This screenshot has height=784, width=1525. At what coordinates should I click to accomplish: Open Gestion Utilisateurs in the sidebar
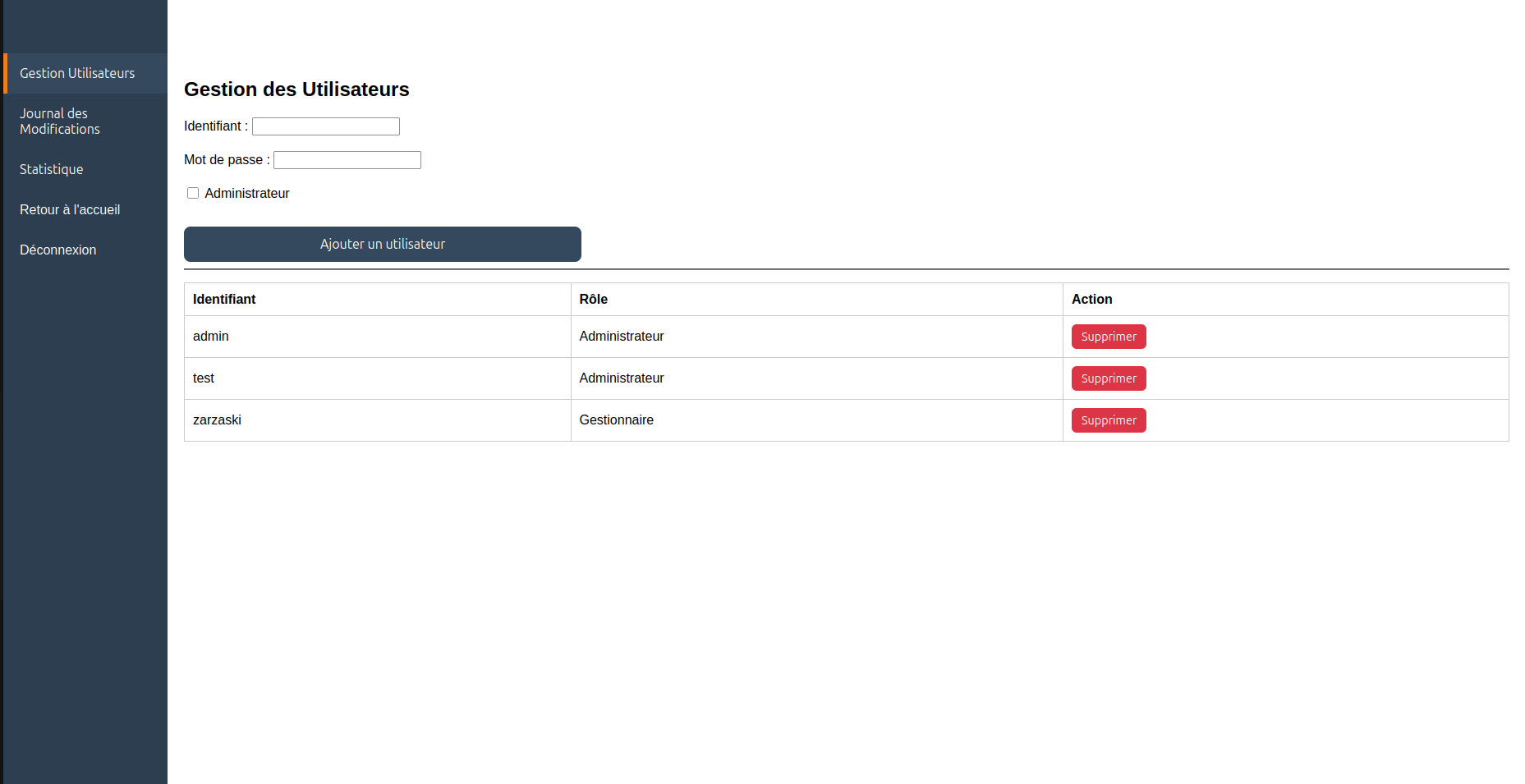point(77,73)
